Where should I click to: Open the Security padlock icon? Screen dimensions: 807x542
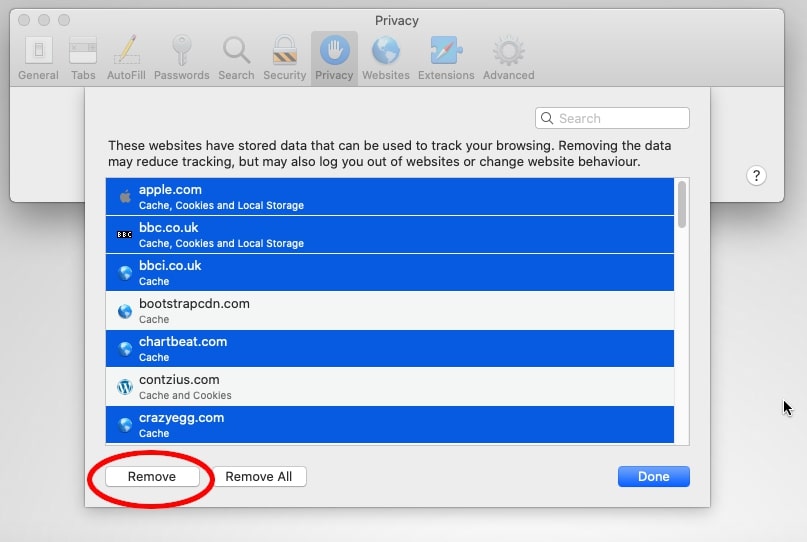click(285, 50)
